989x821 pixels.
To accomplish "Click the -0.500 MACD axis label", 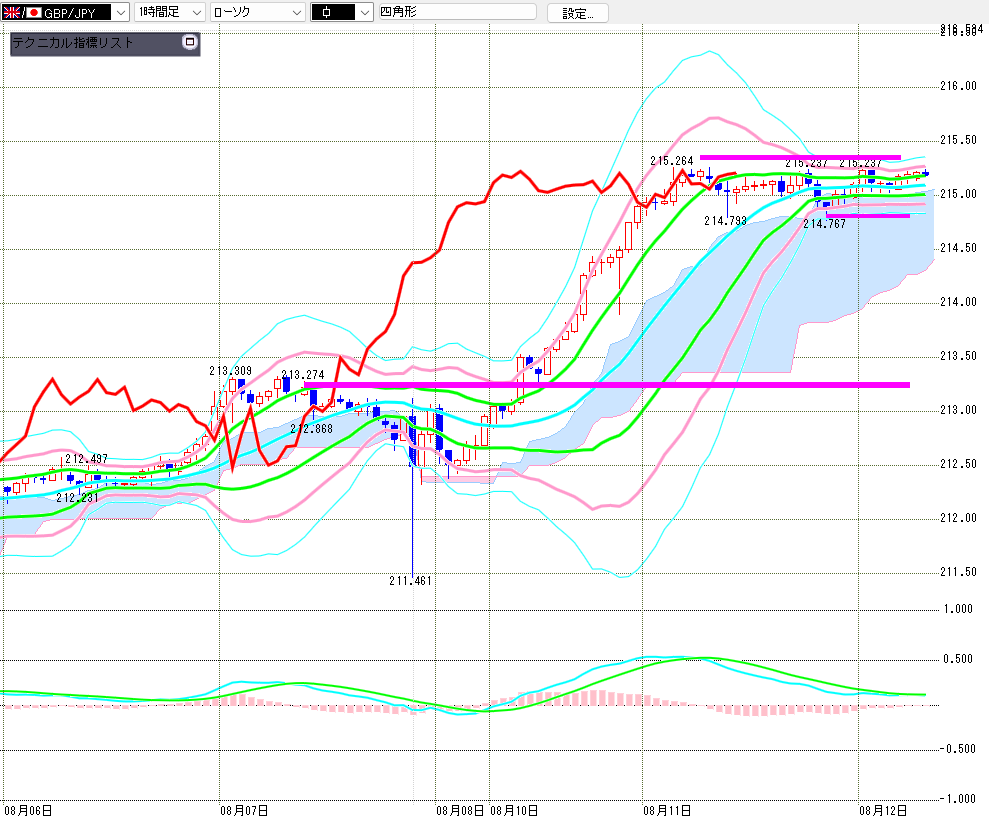I will tap(957, 748).
